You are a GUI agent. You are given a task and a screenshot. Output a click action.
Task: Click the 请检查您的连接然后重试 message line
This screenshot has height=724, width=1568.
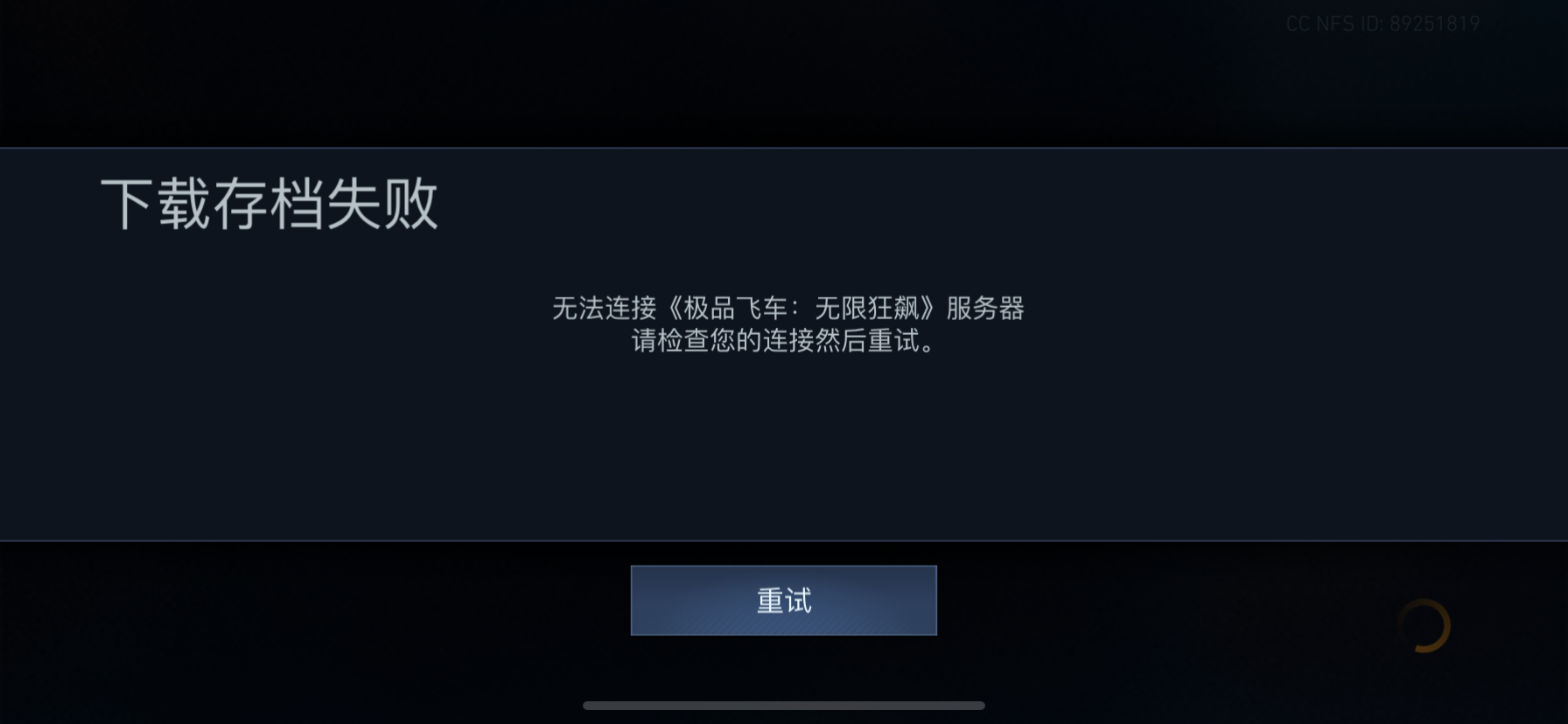point(783,340)
